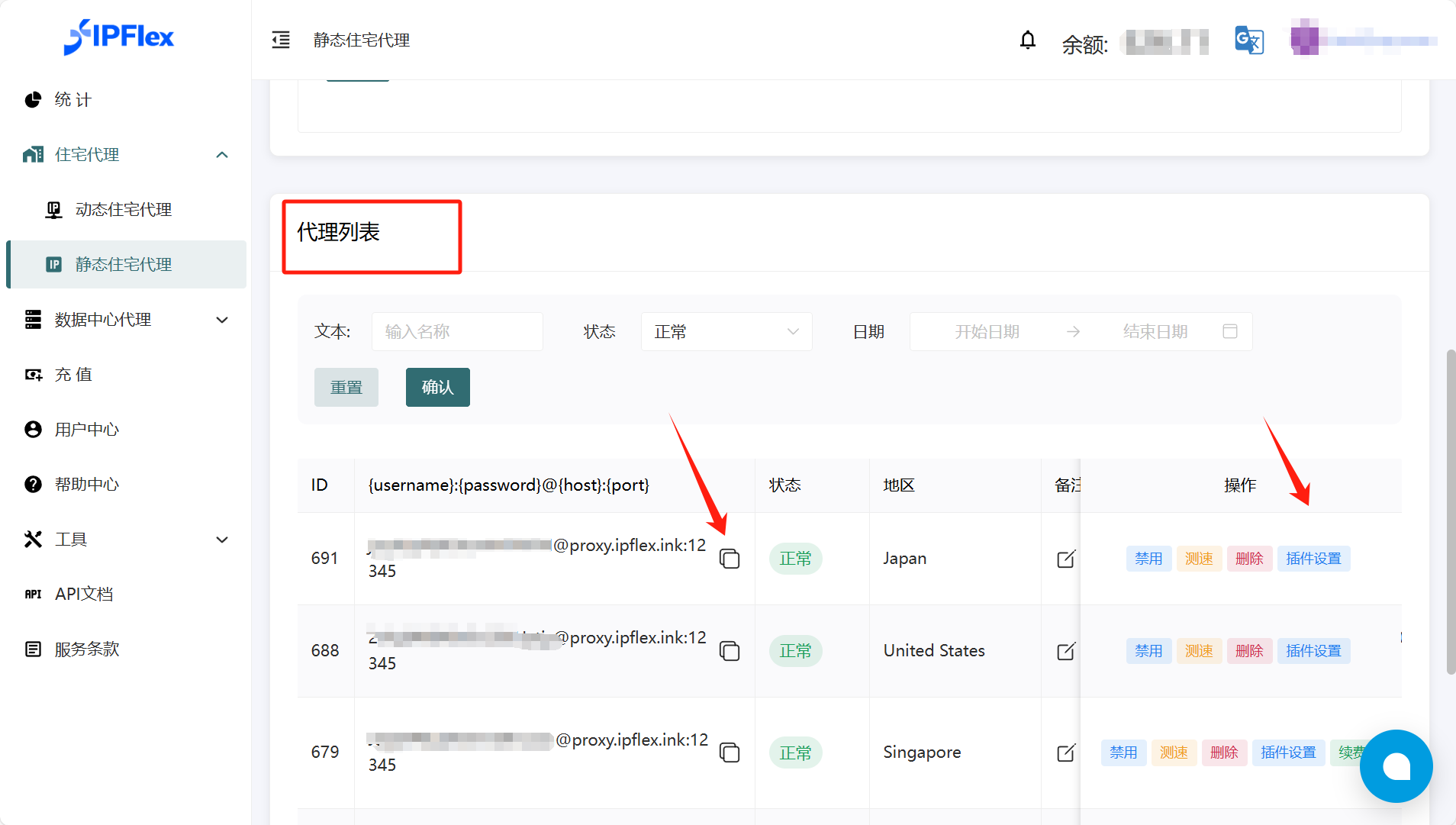Click the 重置 reset button
This screenshot has height=825, width=1456.
tap(346, 388)
